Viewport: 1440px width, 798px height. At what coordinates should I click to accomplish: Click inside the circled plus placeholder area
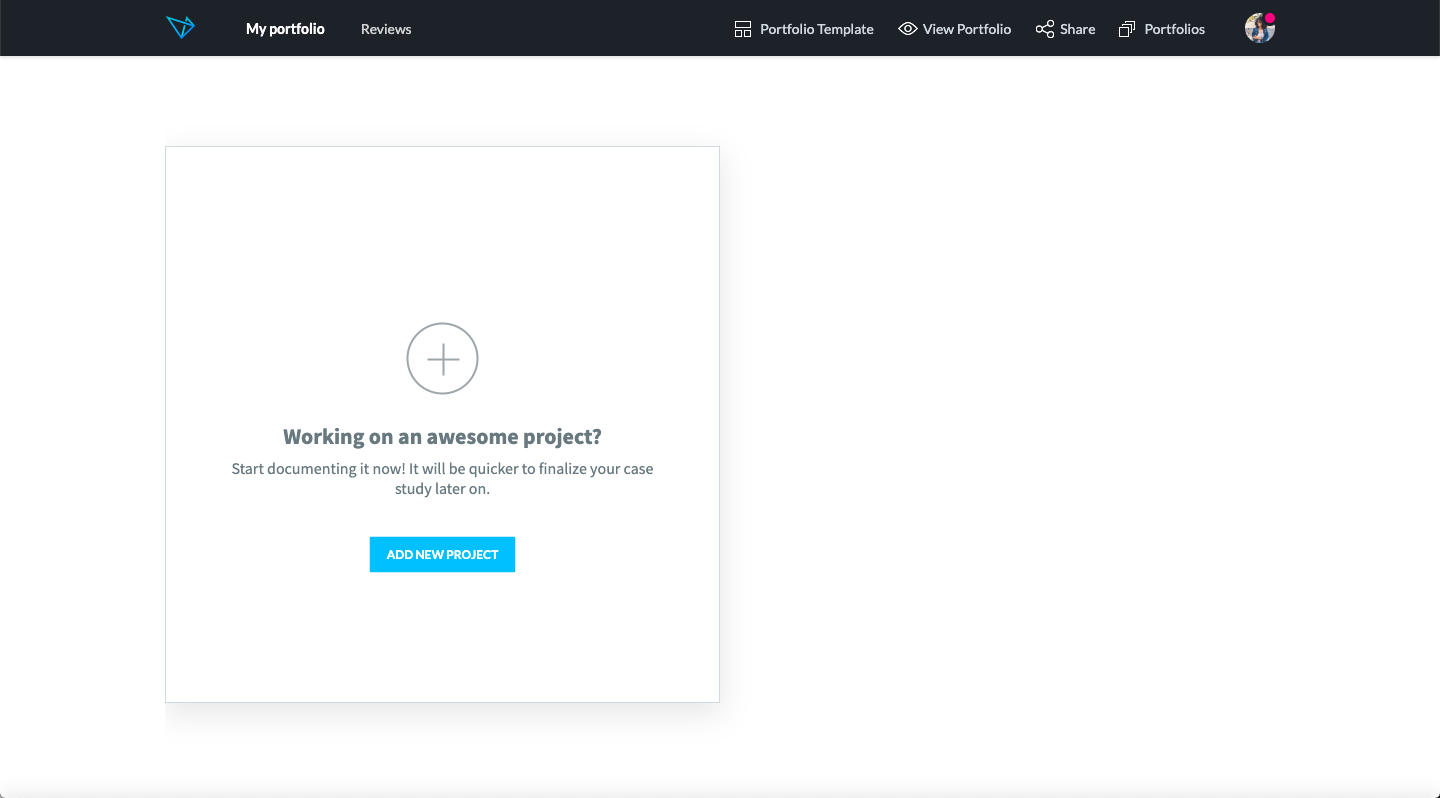pos(442,358)
